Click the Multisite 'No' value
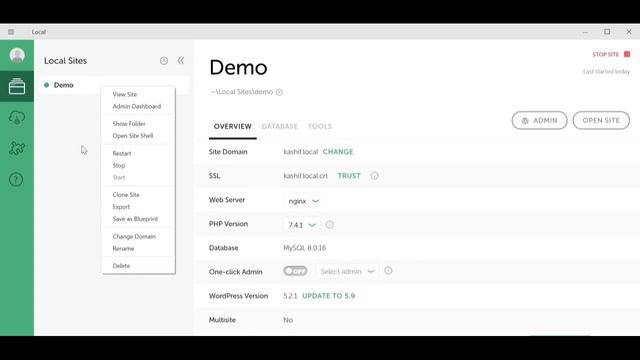The width and height of the screenshot is (640, 360). tap(288, 320)
